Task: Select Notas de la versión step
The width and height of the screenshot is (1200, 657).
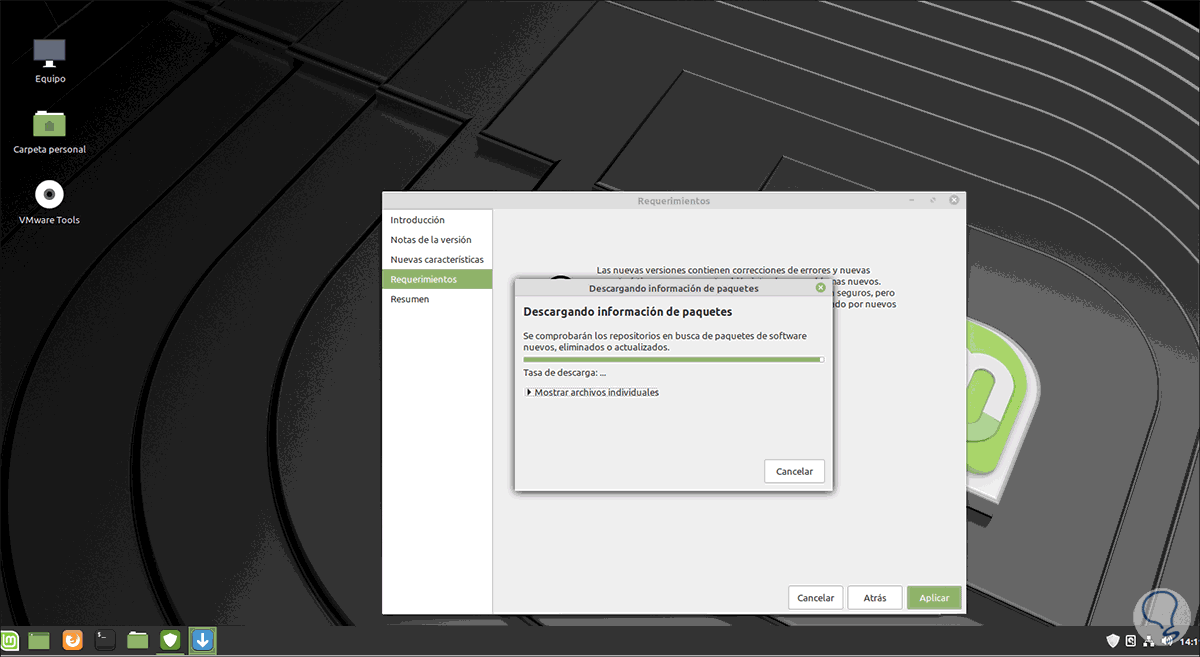Action: tap(429, 239)
